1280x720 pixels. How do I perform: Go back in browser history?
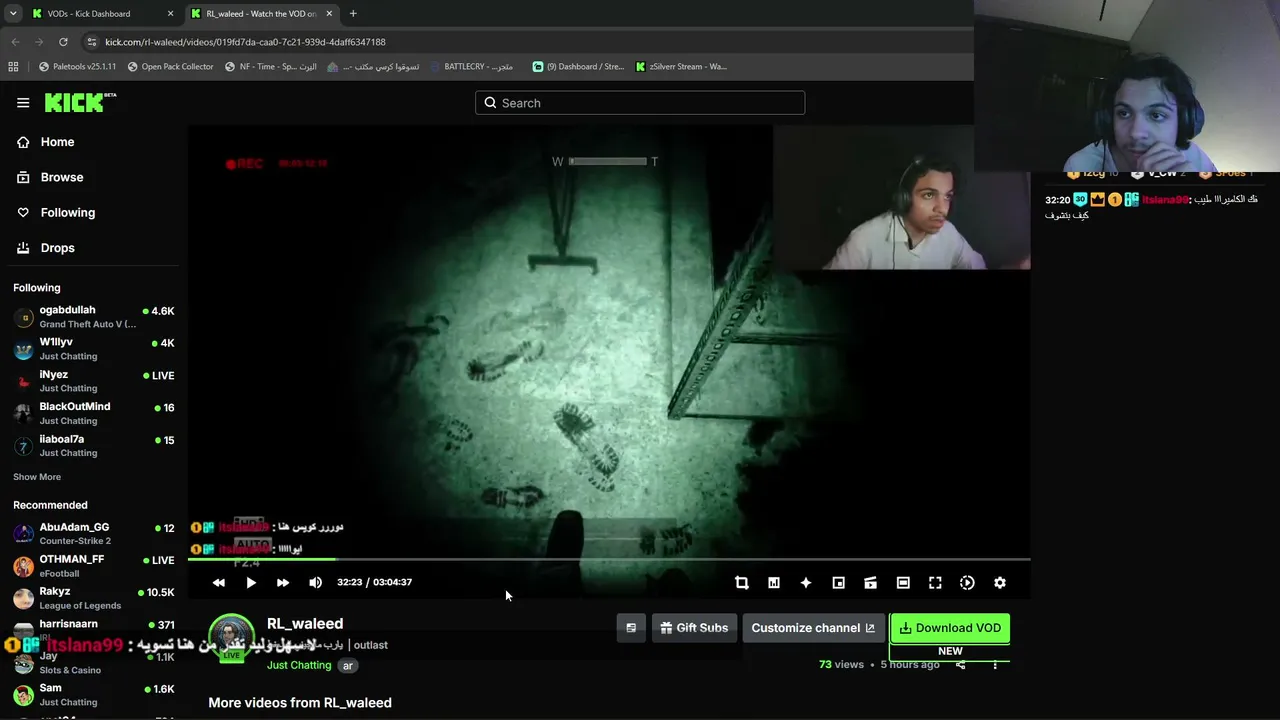pyautogui.click(x=15, y=42)
